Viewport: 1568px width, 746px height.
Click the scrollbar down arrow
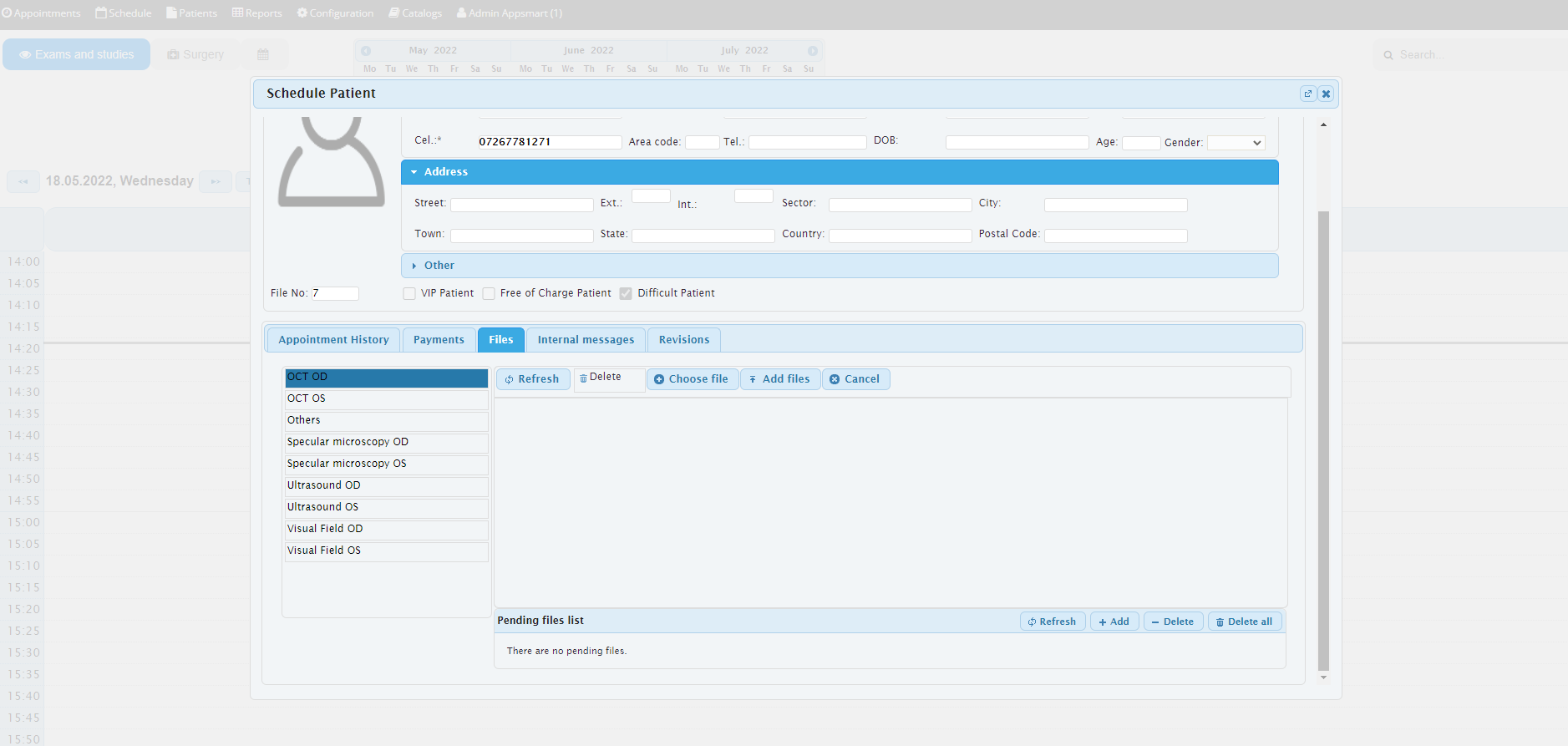coord(1323,677)
